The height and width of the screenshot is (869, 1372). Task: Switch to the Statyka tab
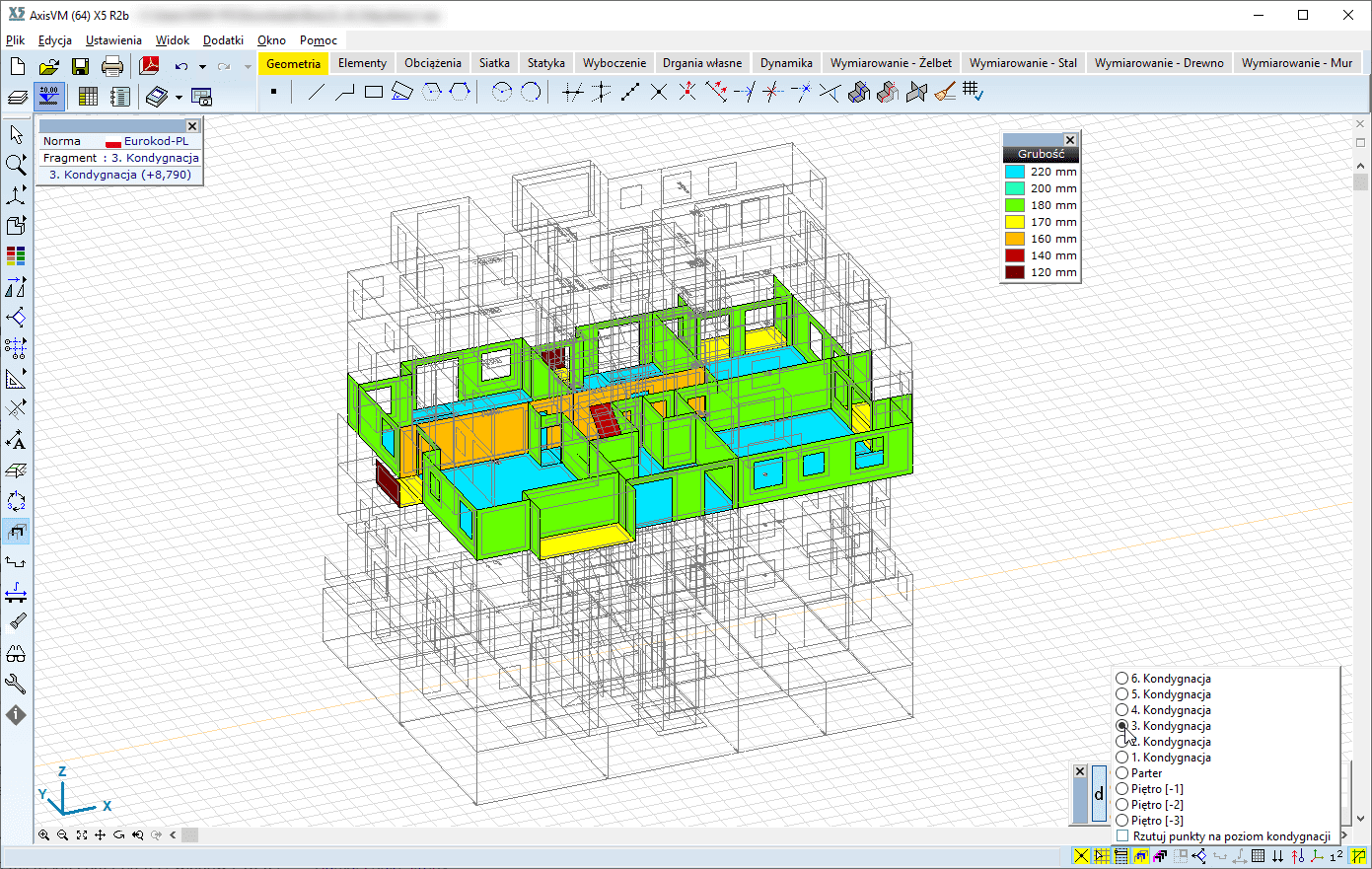(545, 63)
